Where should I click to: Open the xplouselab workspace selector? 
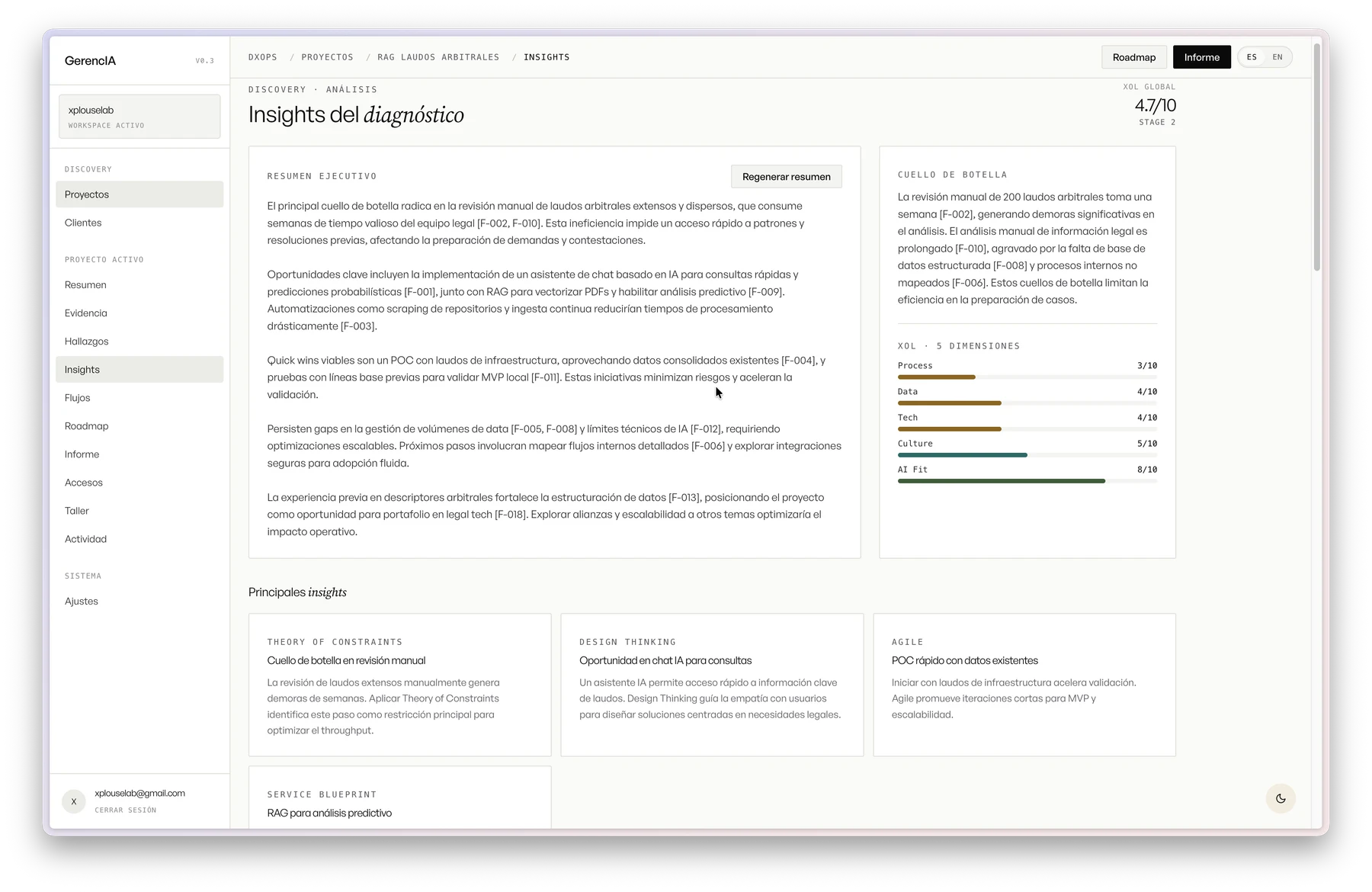pyautogui.click(x=139, y=117)
